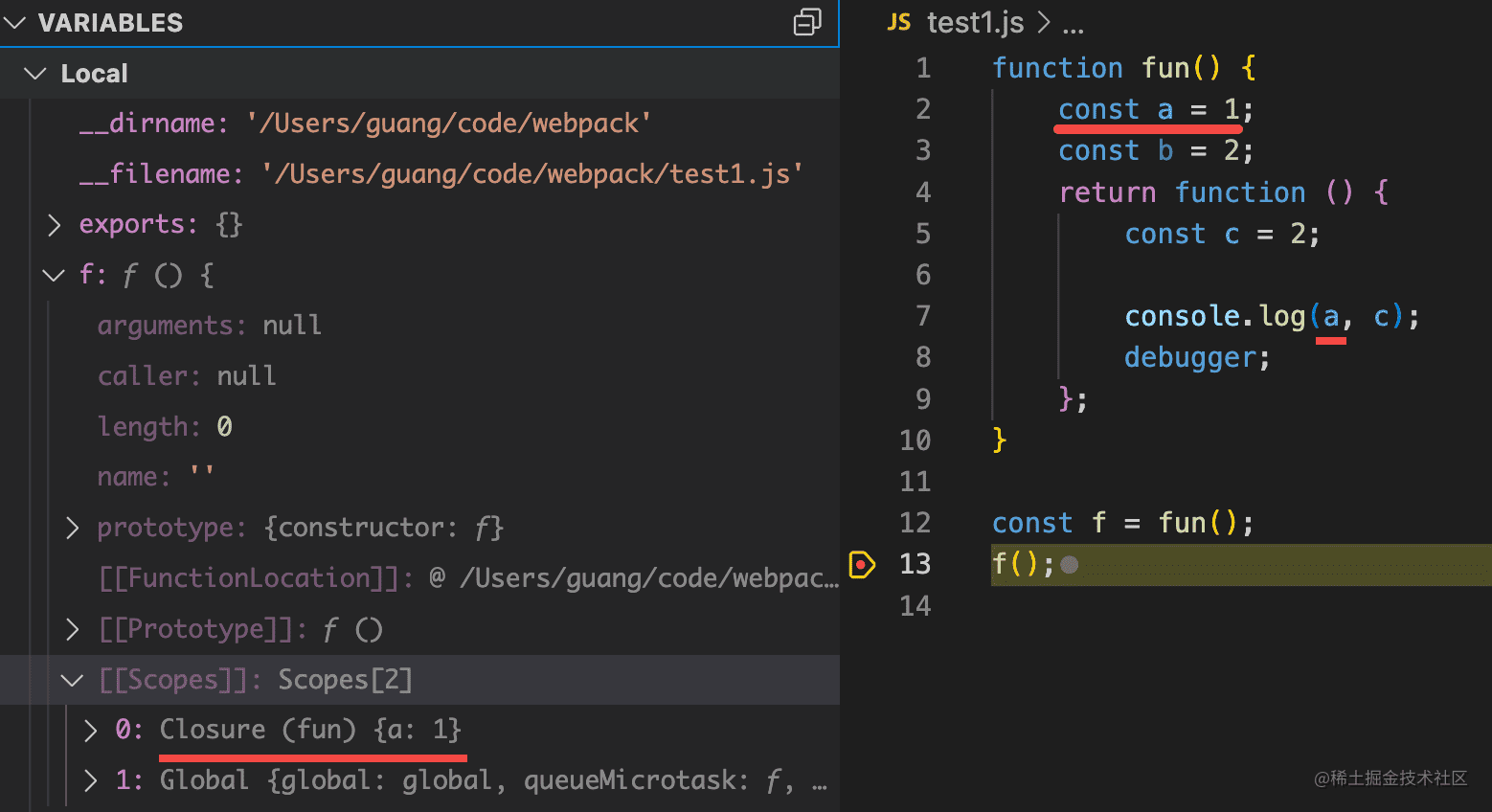
Task: Open test1.js in the breadcrumb
Action: tap(975, 22)
